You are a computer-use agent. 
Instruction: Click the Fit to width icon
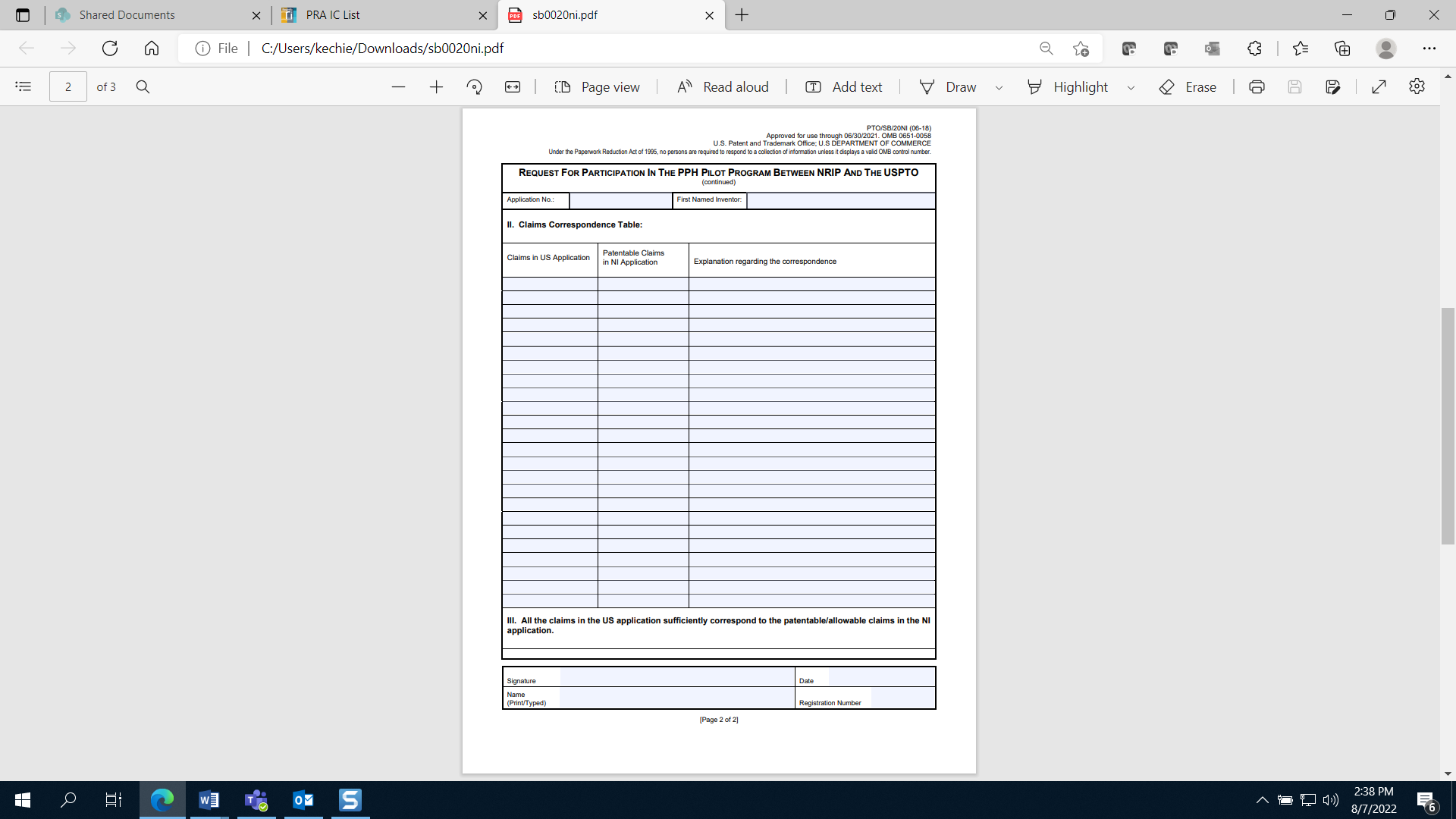[x=513, y=87]
